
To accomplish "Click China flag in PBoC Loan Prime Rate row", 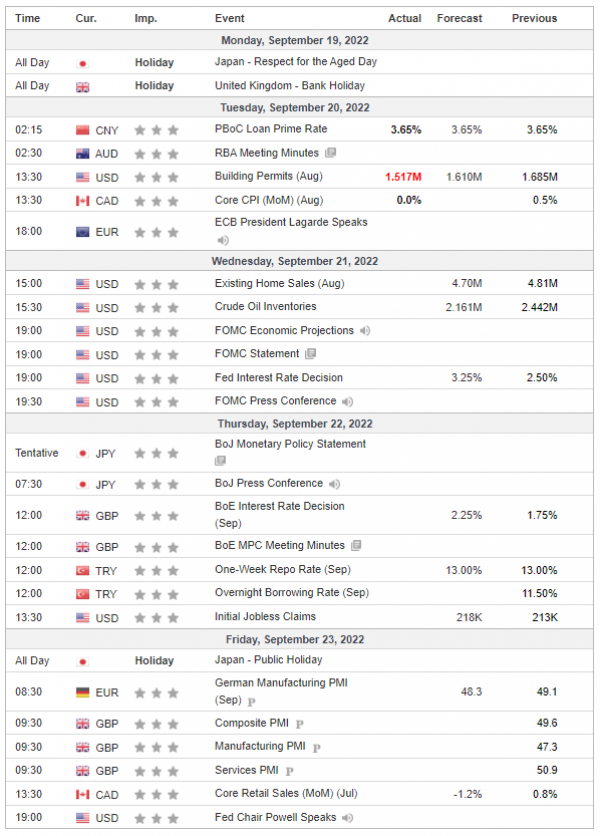I will pyautogui.click(x=83, y=130).
